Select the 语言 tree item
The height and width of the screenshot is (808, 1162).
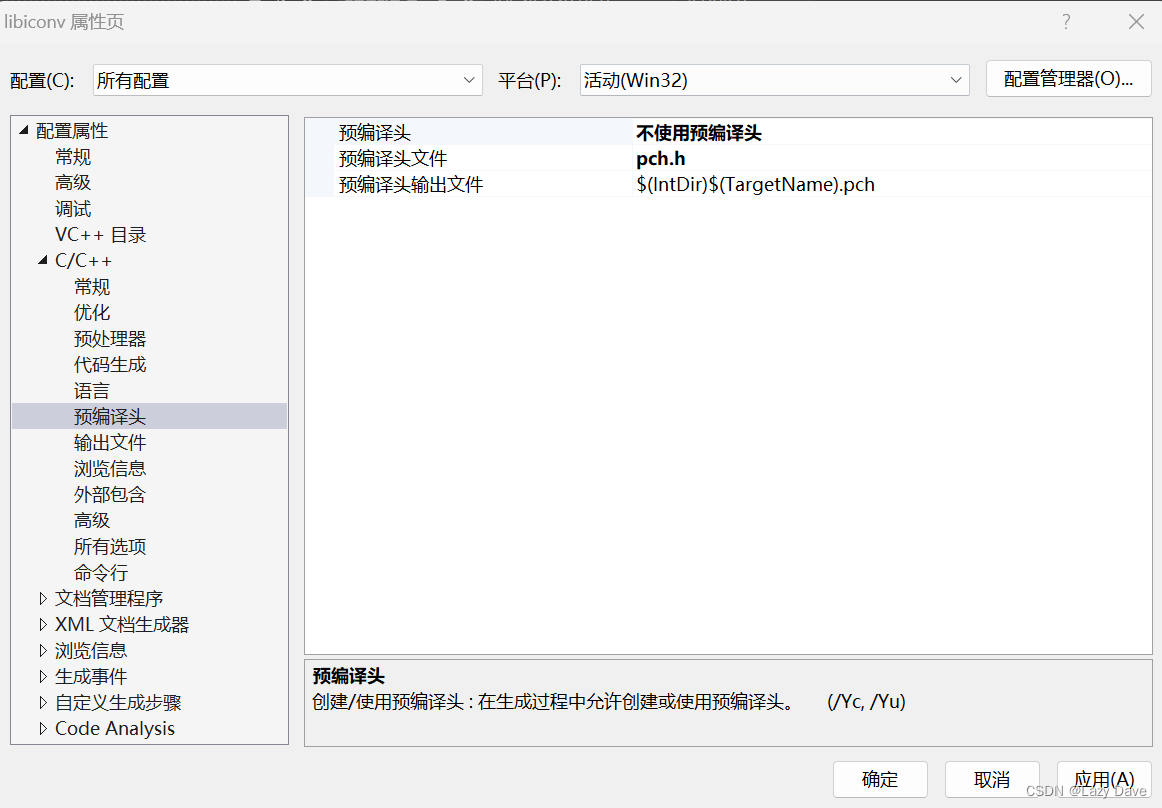click(92, 391)
